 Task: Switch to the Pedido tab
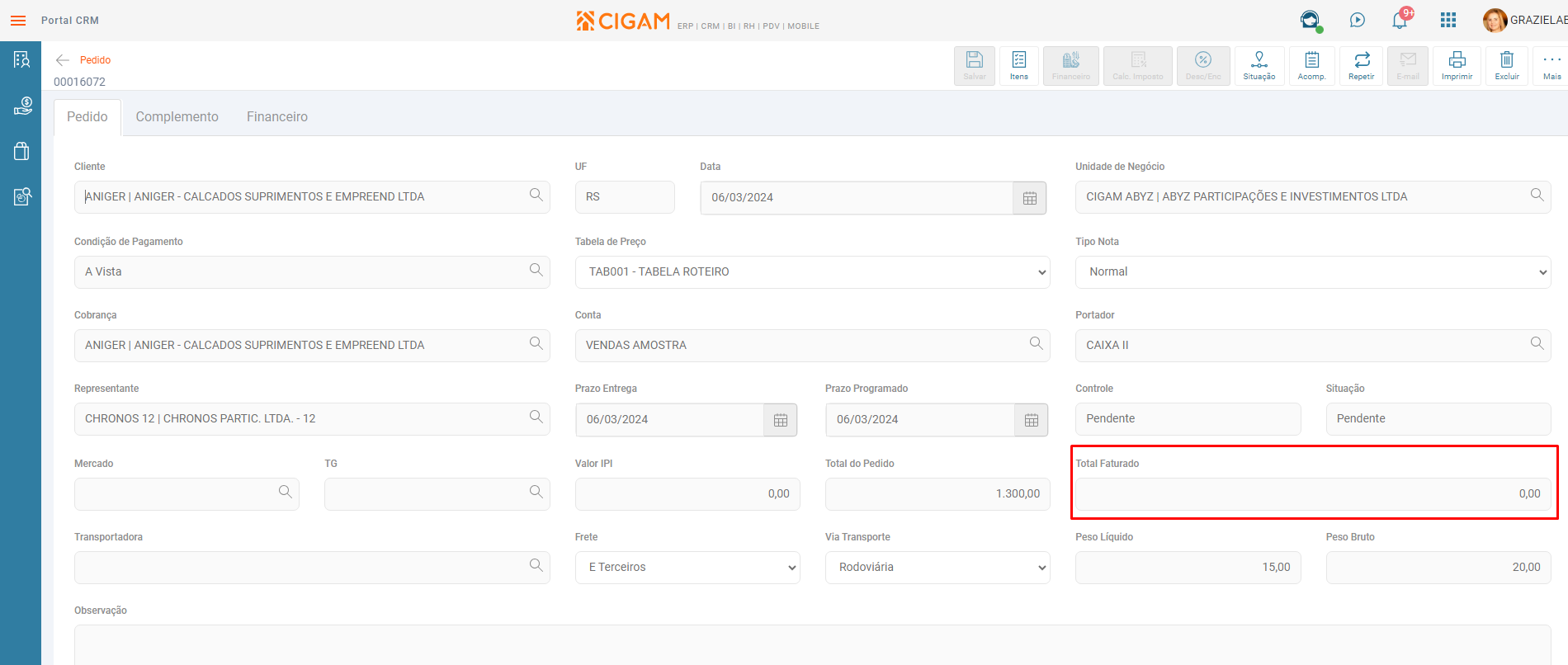point(87,117)
